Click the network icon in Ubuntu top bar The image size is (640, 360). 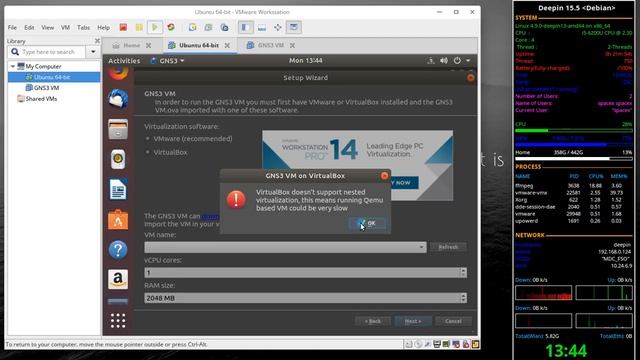[431, 61]
